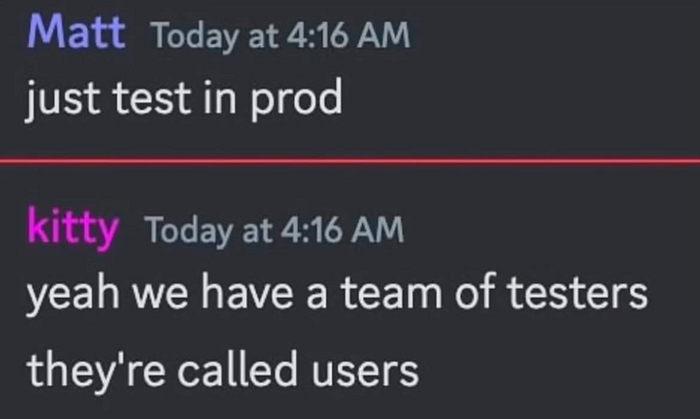Select the message "just test in prod"
The width and height of the screenshot is (700, 419).
point(185,98)
